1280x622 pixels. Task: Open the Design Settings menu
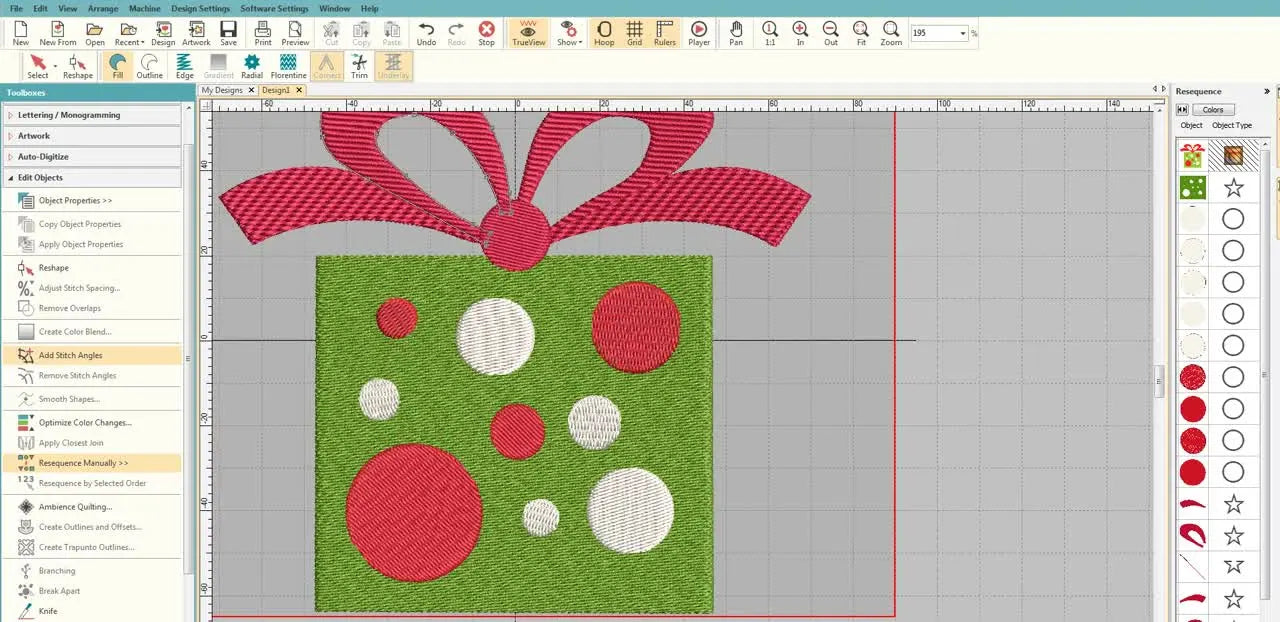[200, 8]
